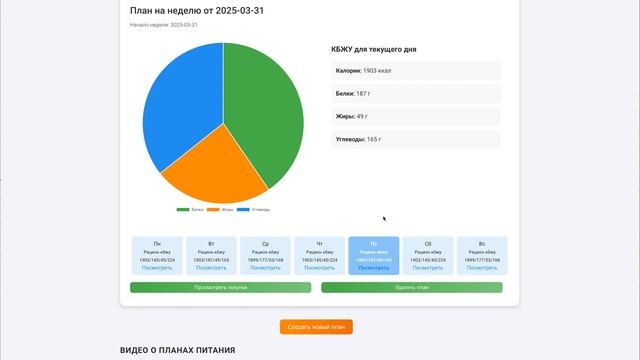This screenshot has height=360, width=640.
Task: Open Посмотреть link under Чт
Action: [x=320, y=268]
